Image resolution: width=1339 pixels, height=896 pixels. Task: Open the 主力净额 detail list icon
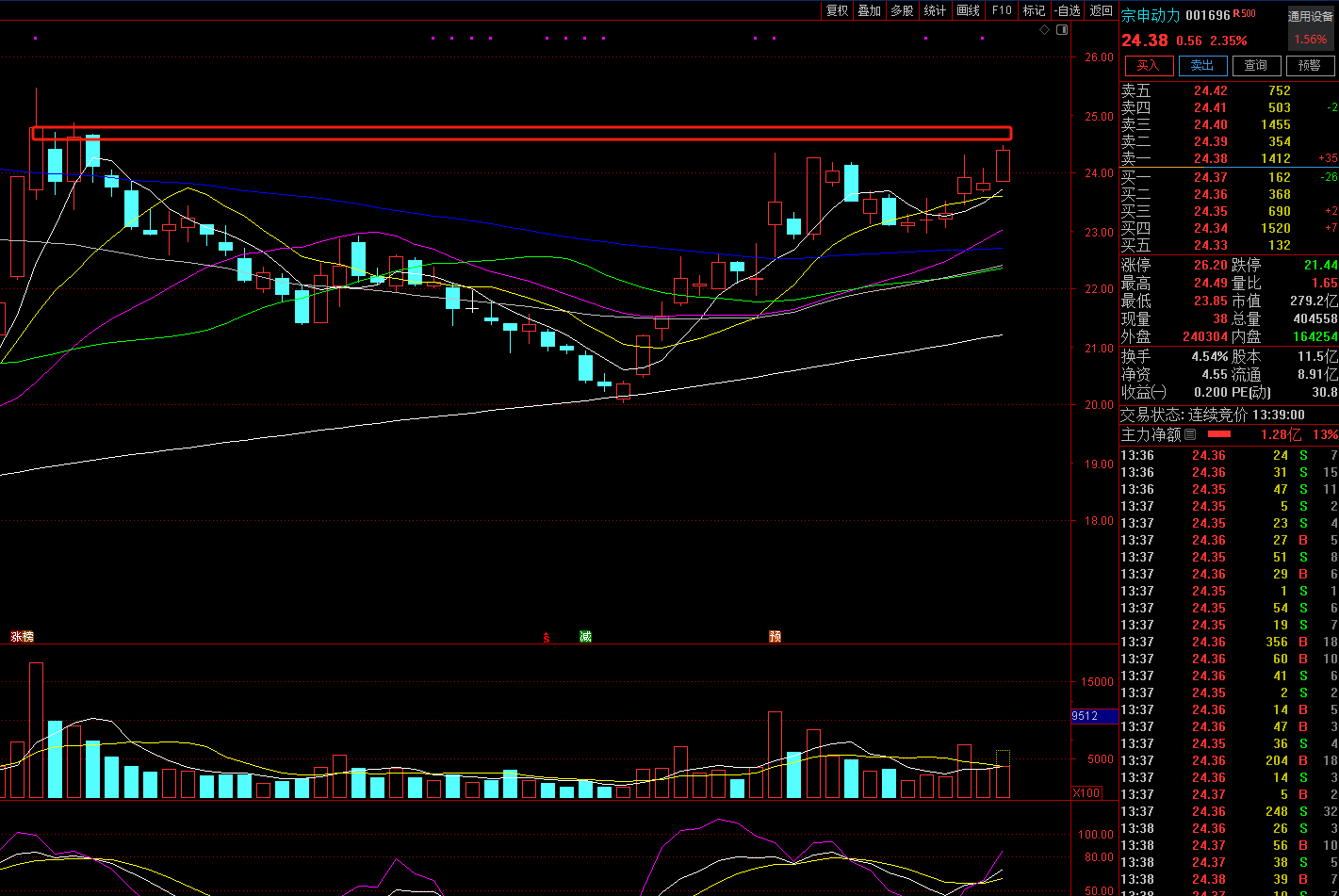click(x=1190, y=434)
